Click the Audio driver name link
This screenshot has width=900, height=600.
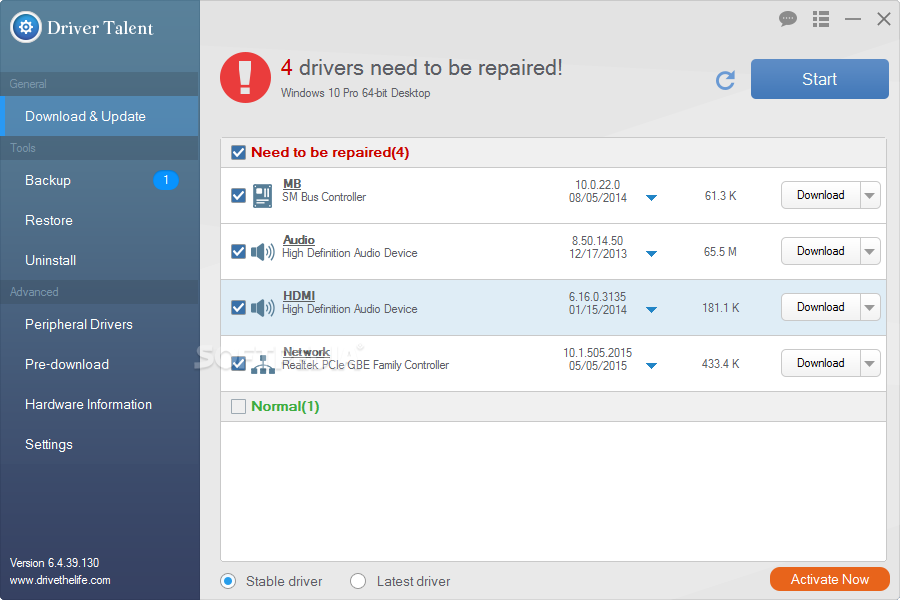tap(298, 240)
